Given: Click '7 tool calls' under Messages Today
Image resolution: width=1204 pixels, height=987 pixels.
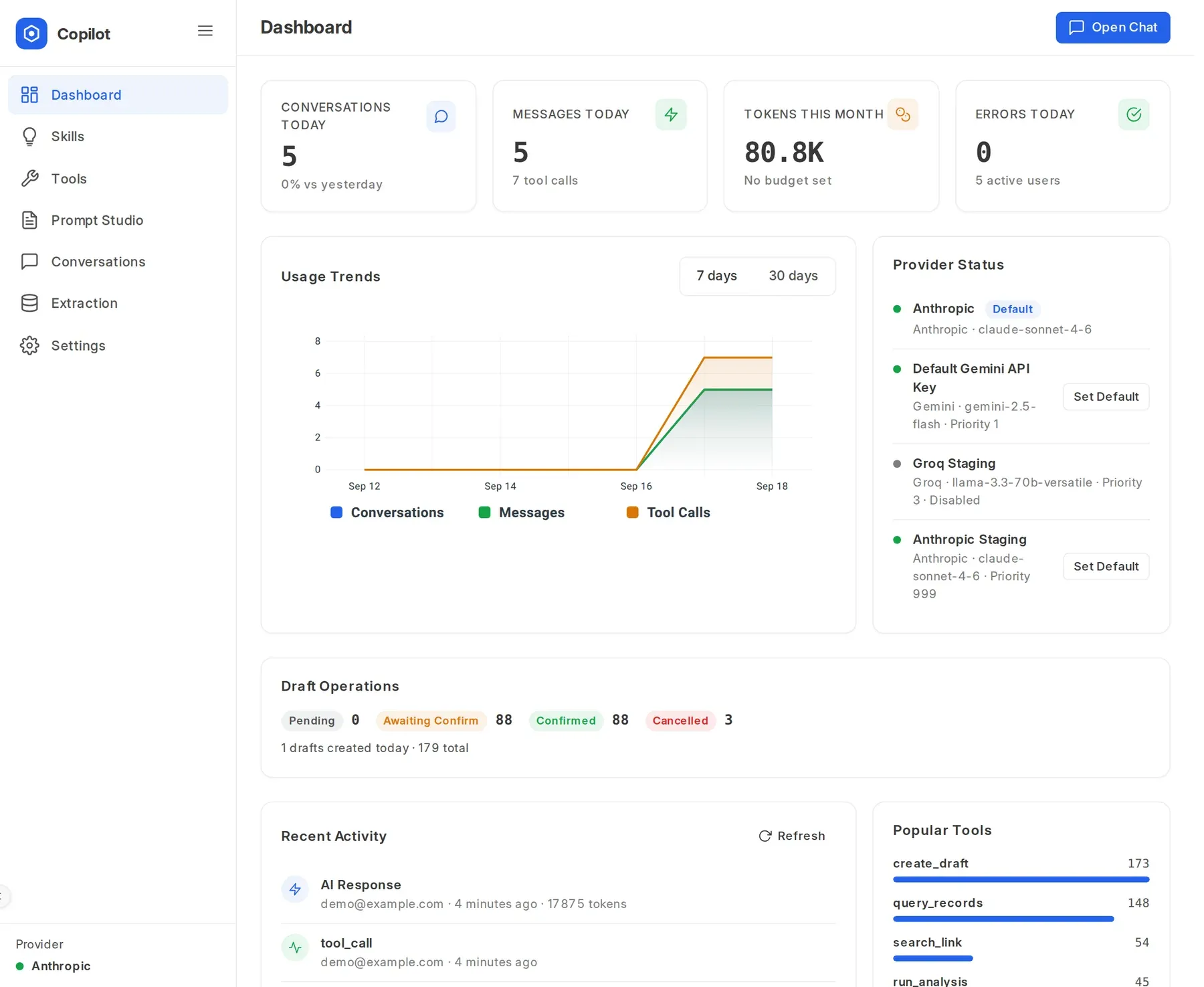Looking at the screenshot, I should 545,181.
